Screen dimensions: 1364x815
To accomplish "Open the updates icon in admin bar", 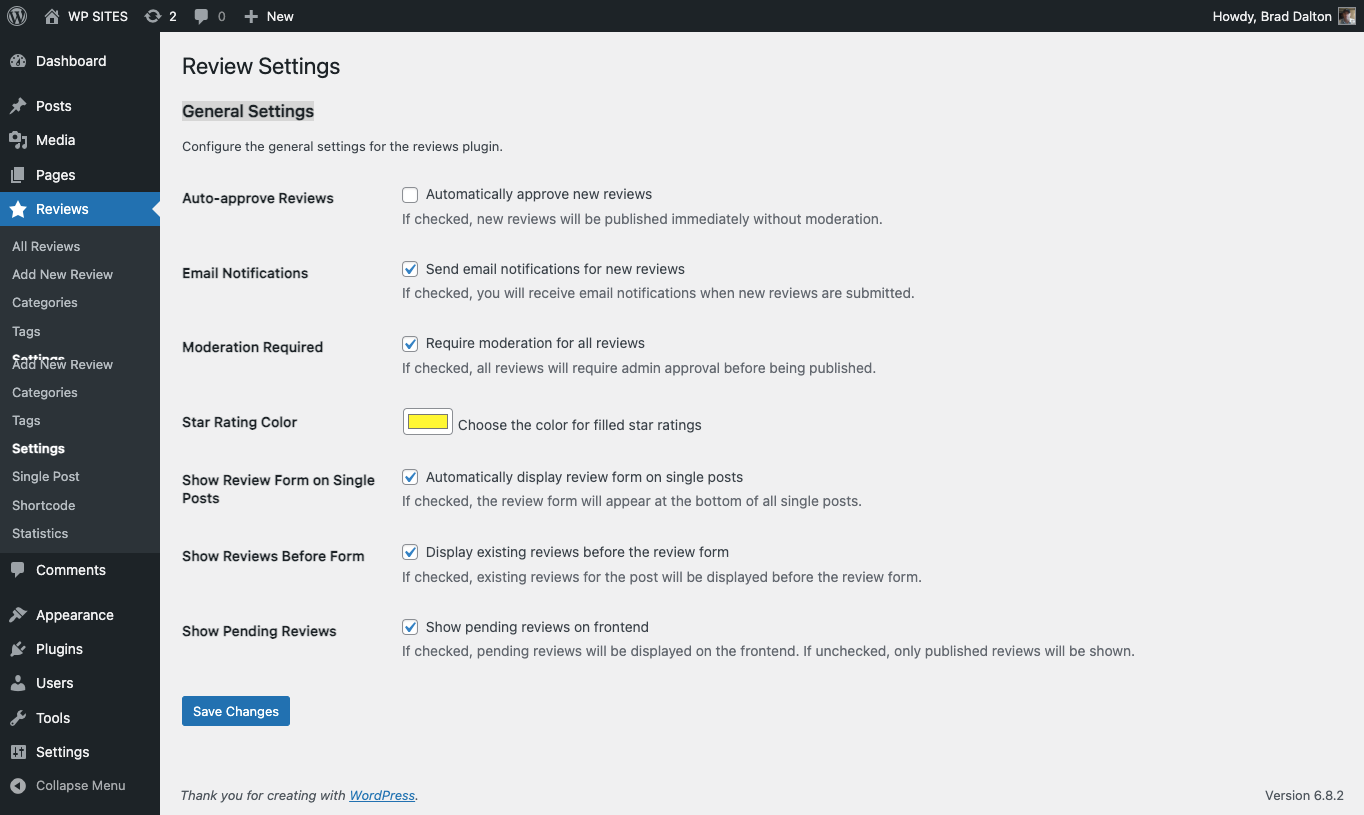I will (x=153, y=16).
